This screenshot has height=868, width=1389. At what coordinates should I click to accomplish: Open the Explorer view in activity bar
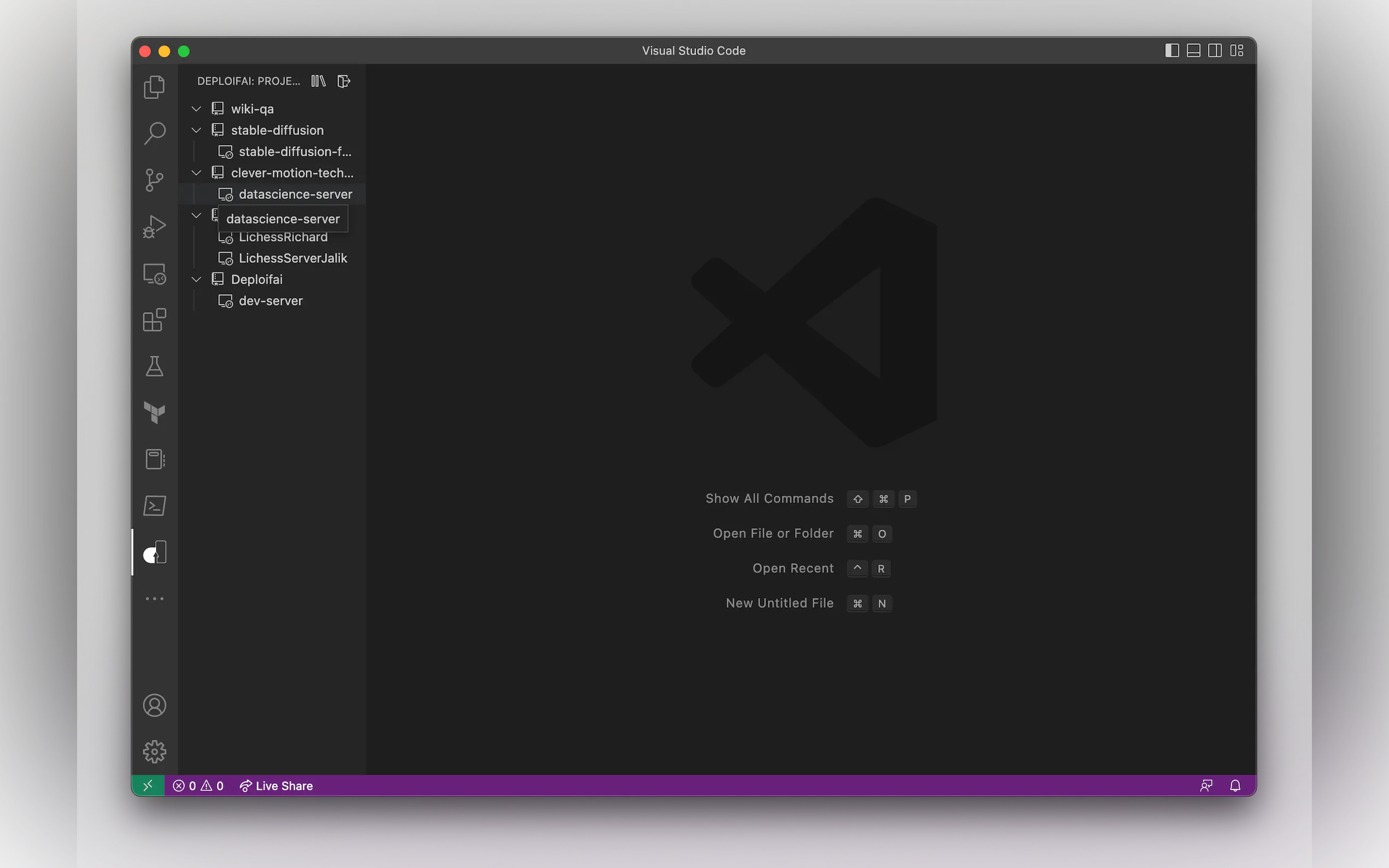[x=154, y=87]
